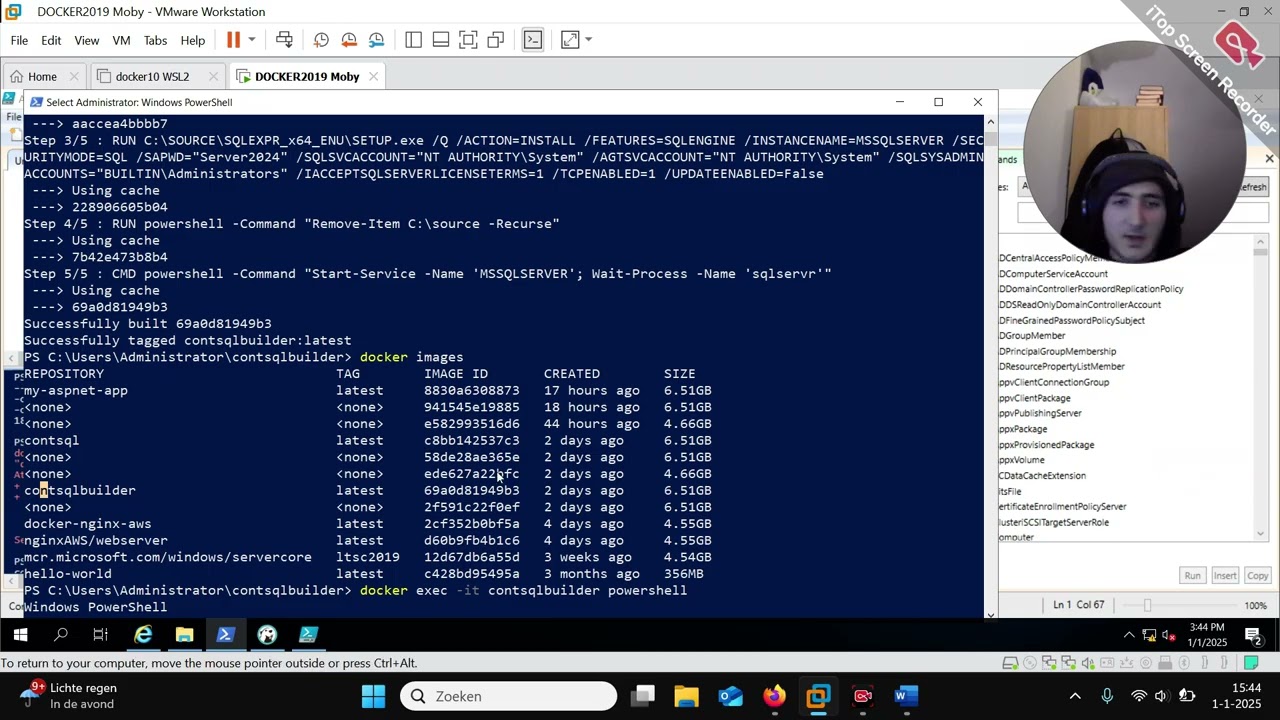Click the stretch guest display icon
This screenshot has width=1280, height=720.
(x=570, y=40)
